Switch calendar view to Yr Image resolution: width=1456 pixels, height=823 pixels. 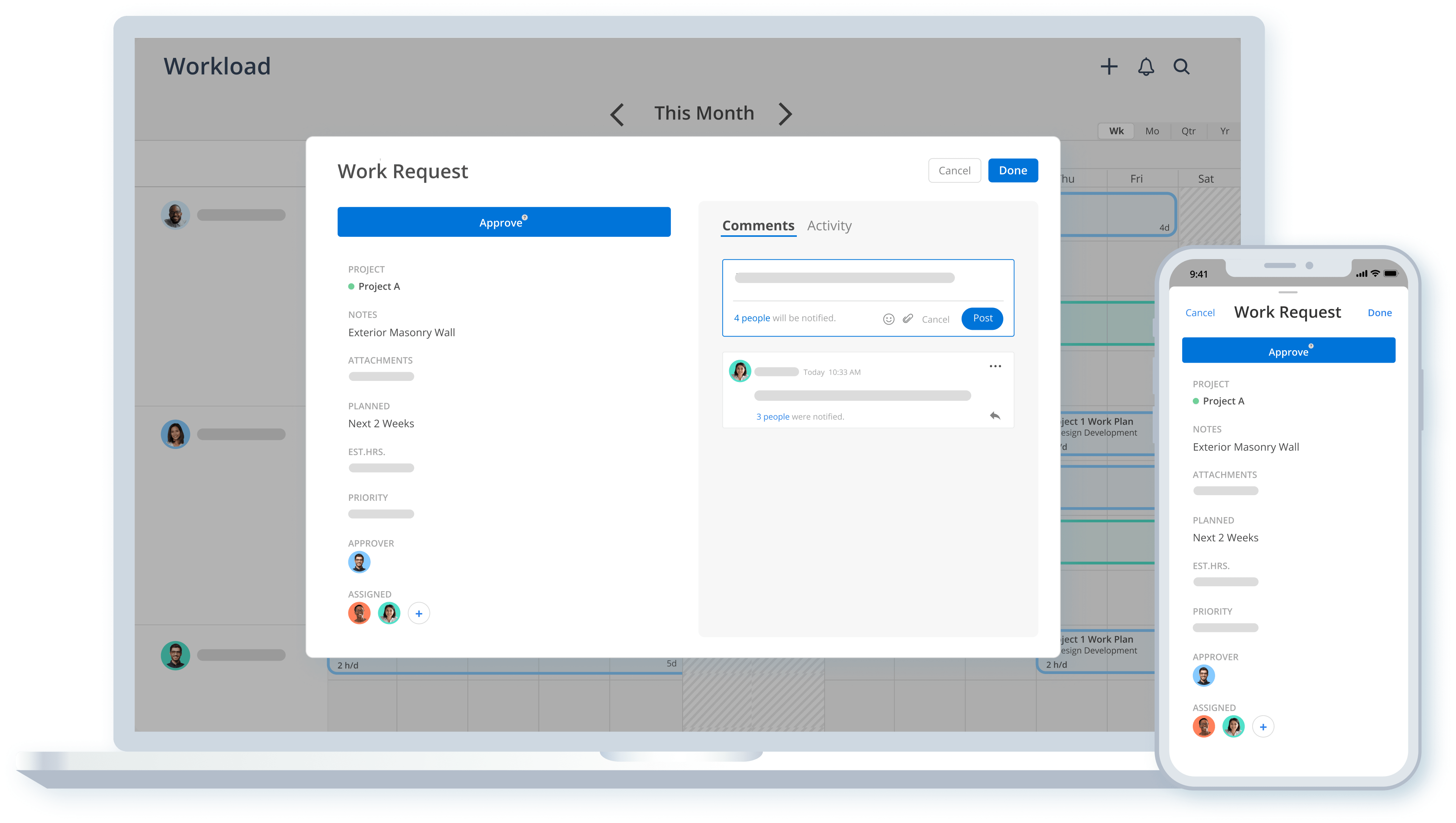tap(1224, 131)
